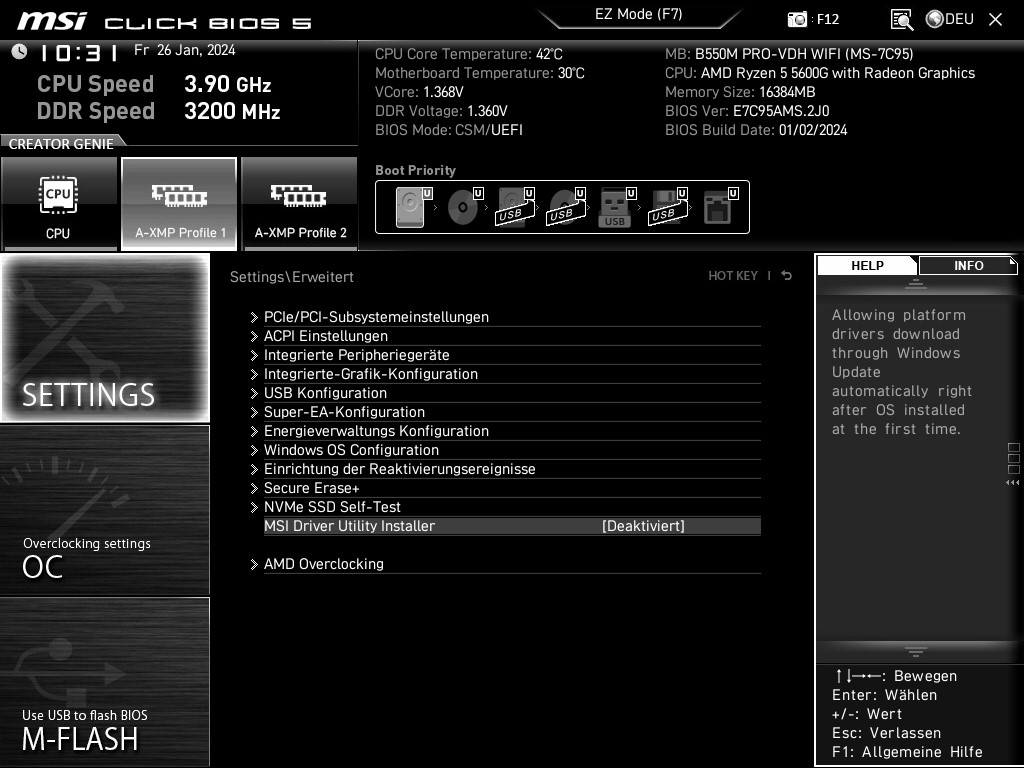
Task: Click the CPU AMD Ryzen 5 5600G text
Action: (820, 73)
